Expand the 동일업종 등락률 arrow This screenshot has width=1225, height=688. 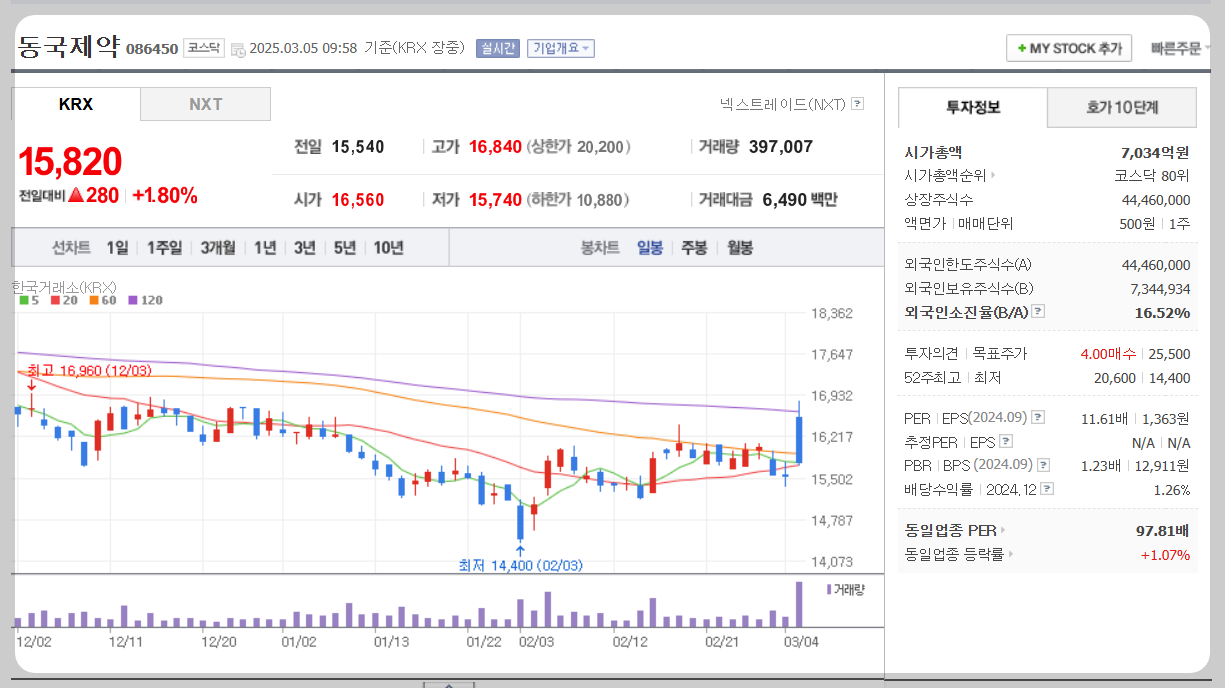(x=1010, y=554)
